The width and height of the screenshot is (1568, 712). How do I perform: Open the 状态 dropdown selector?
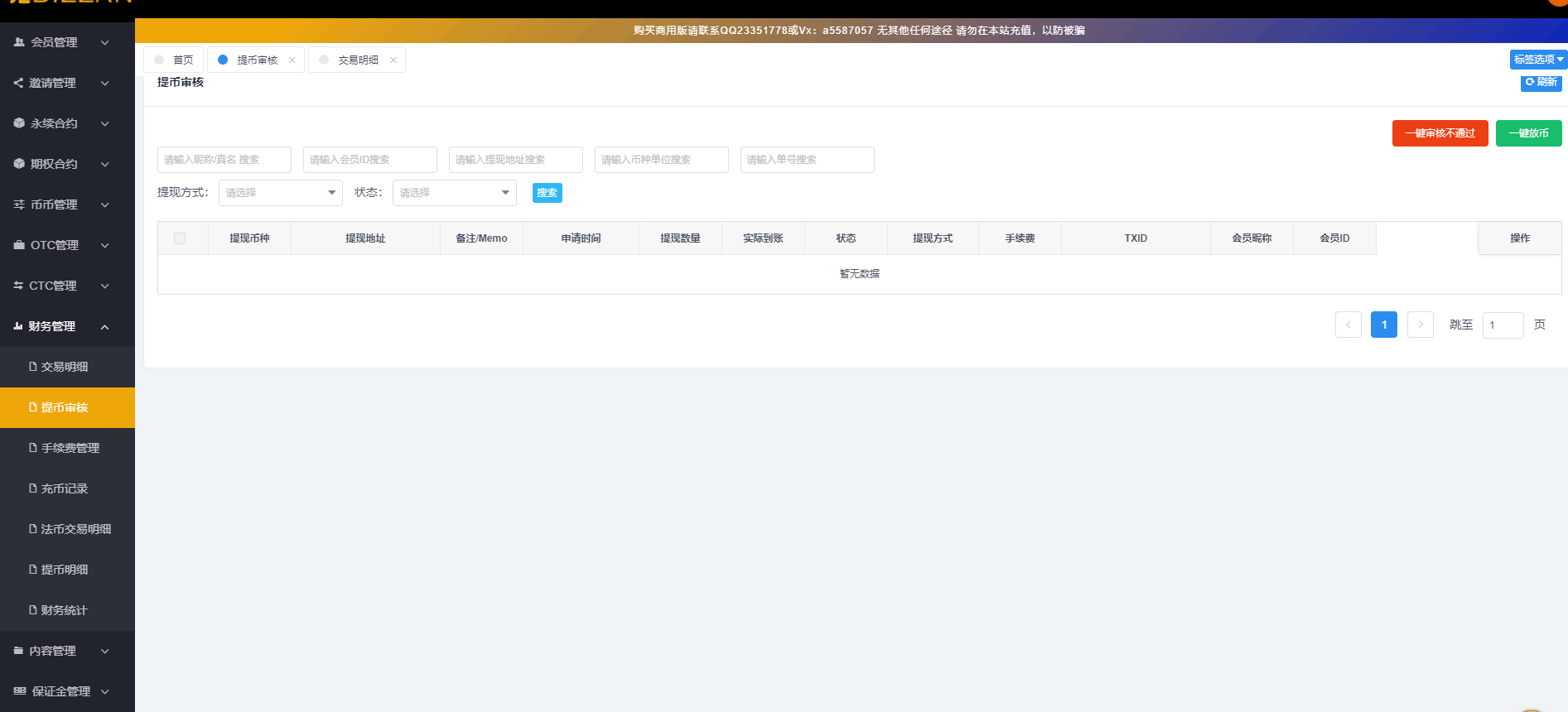click(x=454, y=193)
